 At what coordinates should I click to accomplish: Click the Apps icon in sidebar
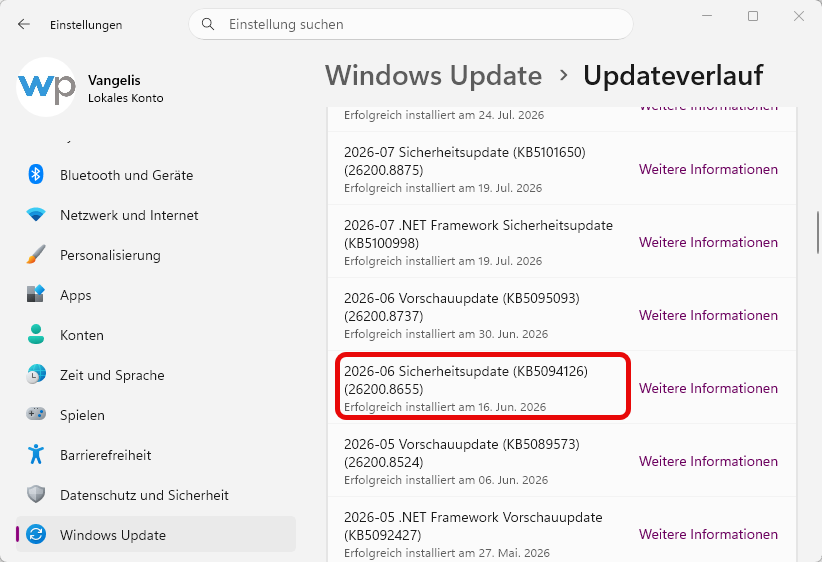coord(36,294)
